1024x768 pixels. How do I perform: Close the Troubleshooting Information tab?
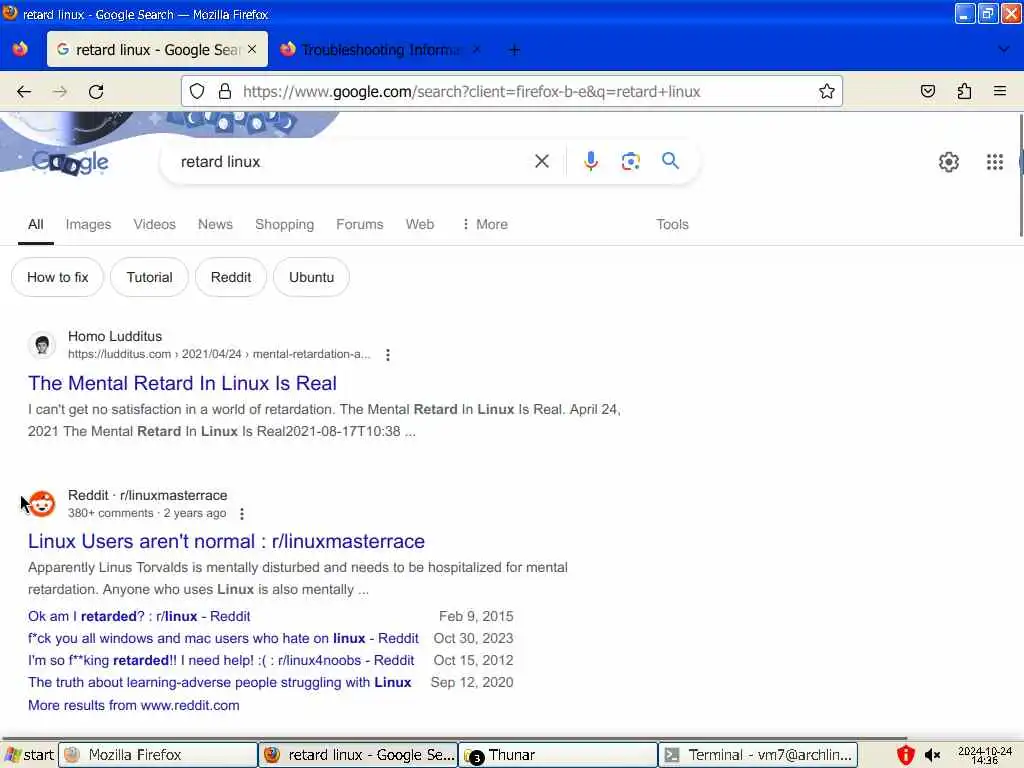coord(477,50)
